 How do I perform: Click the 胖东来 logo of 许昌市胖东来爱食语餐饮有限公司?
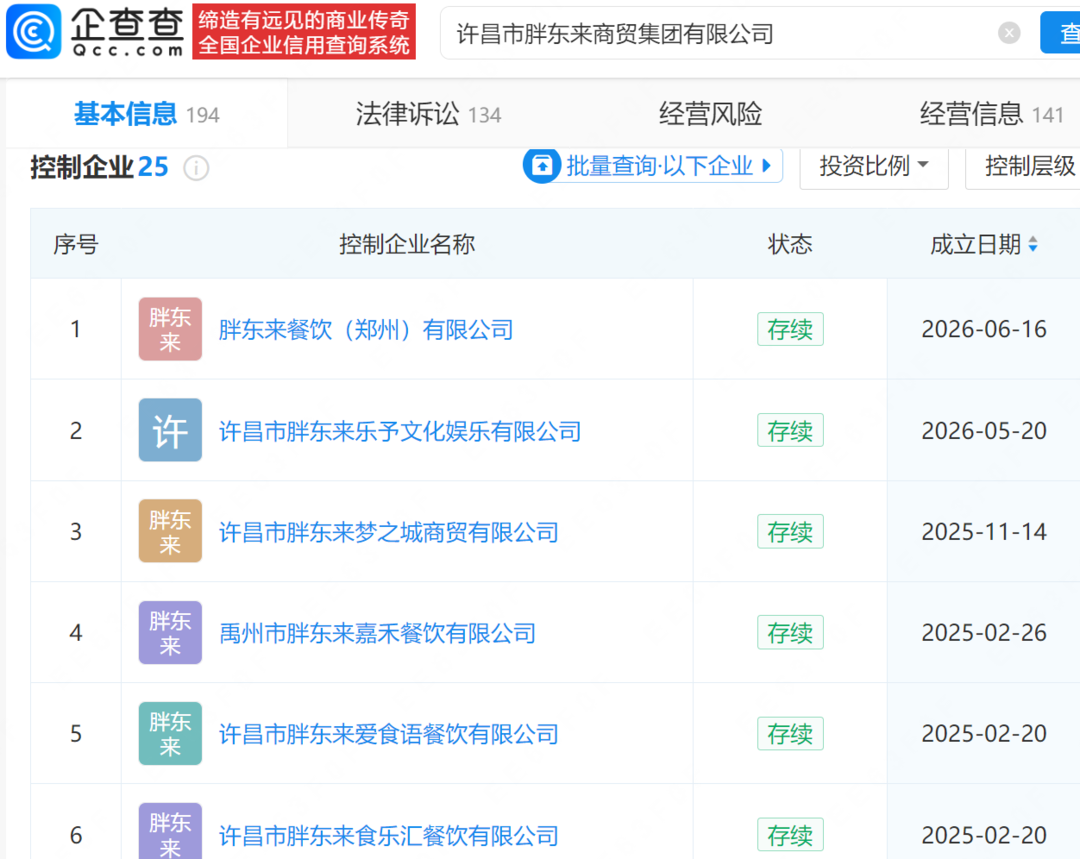pos(170,734)
